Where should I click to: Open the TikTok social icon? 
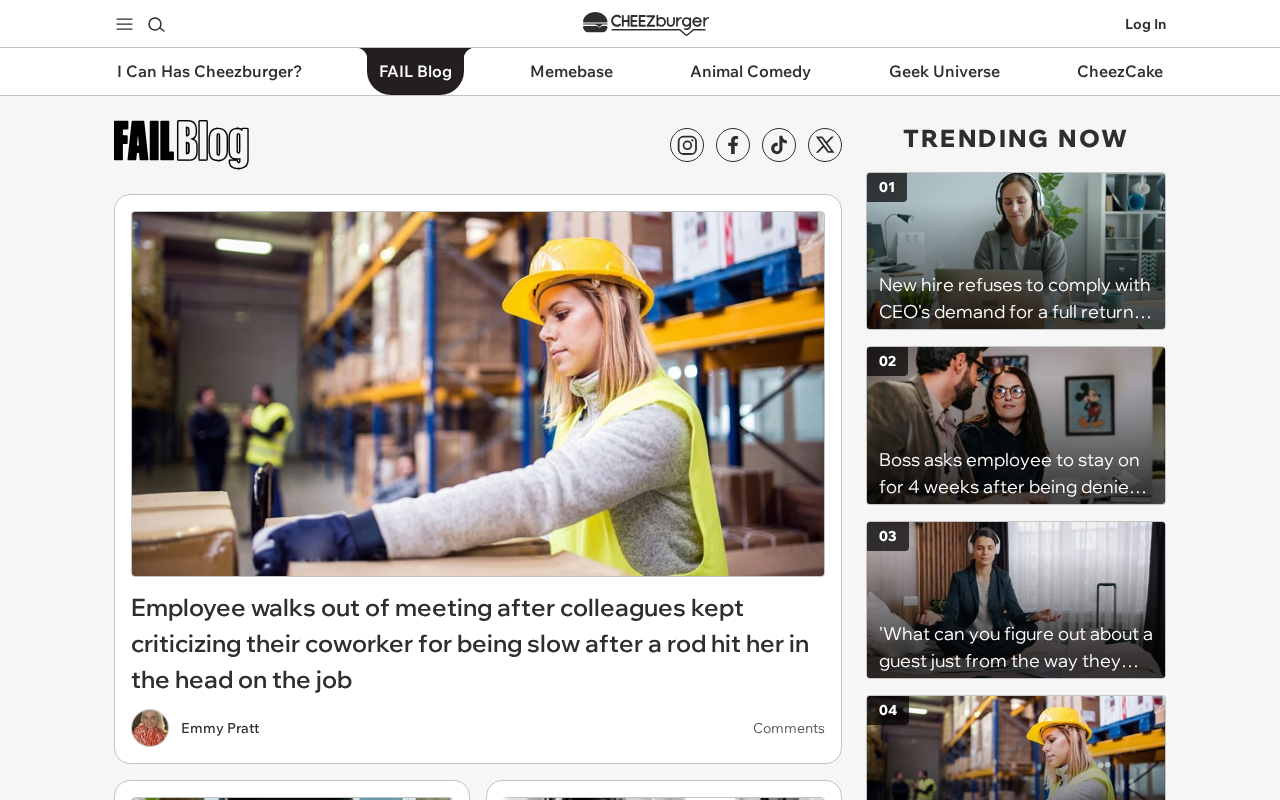pyautogui.click(x=779, y=145)
